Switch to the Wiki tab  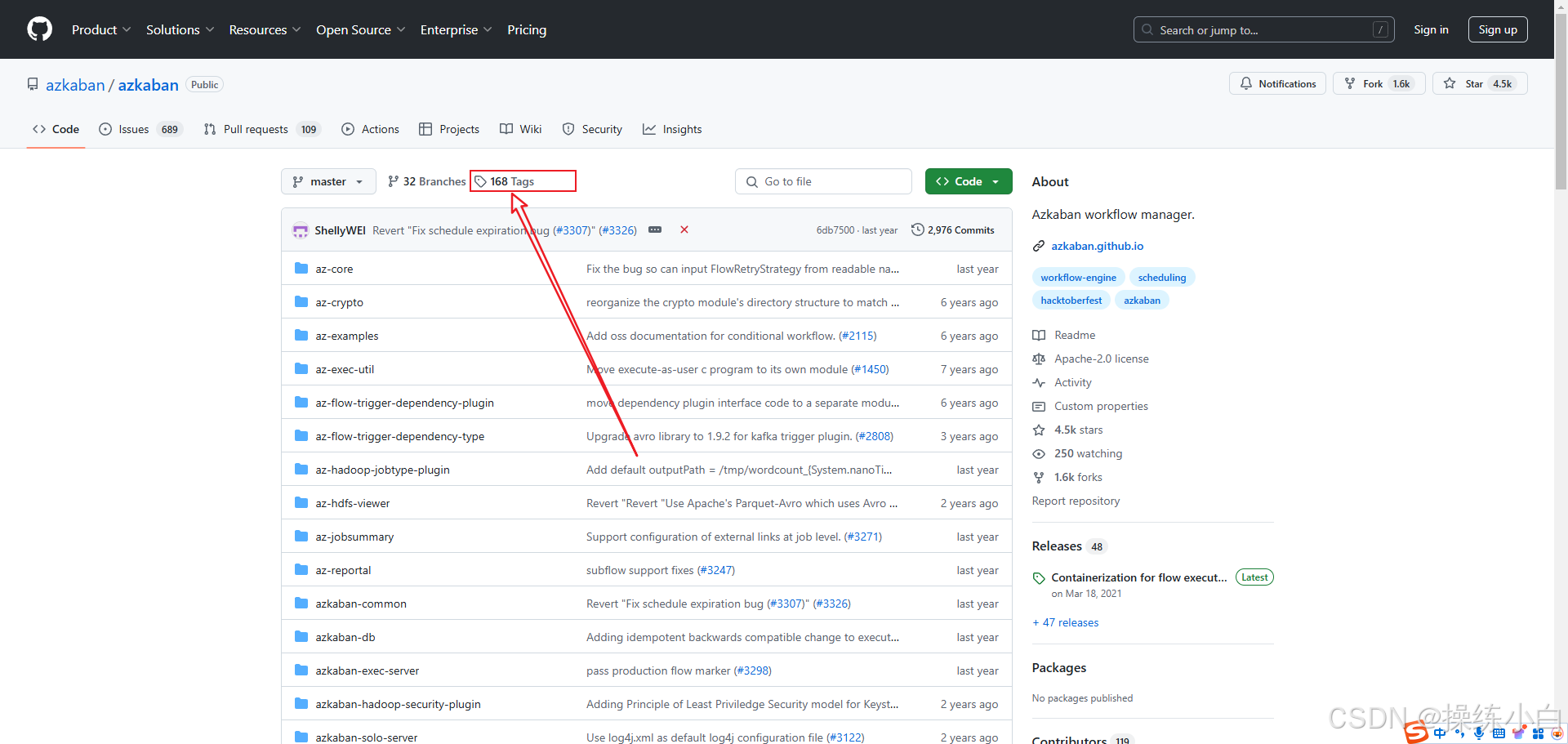pos(521,129)
